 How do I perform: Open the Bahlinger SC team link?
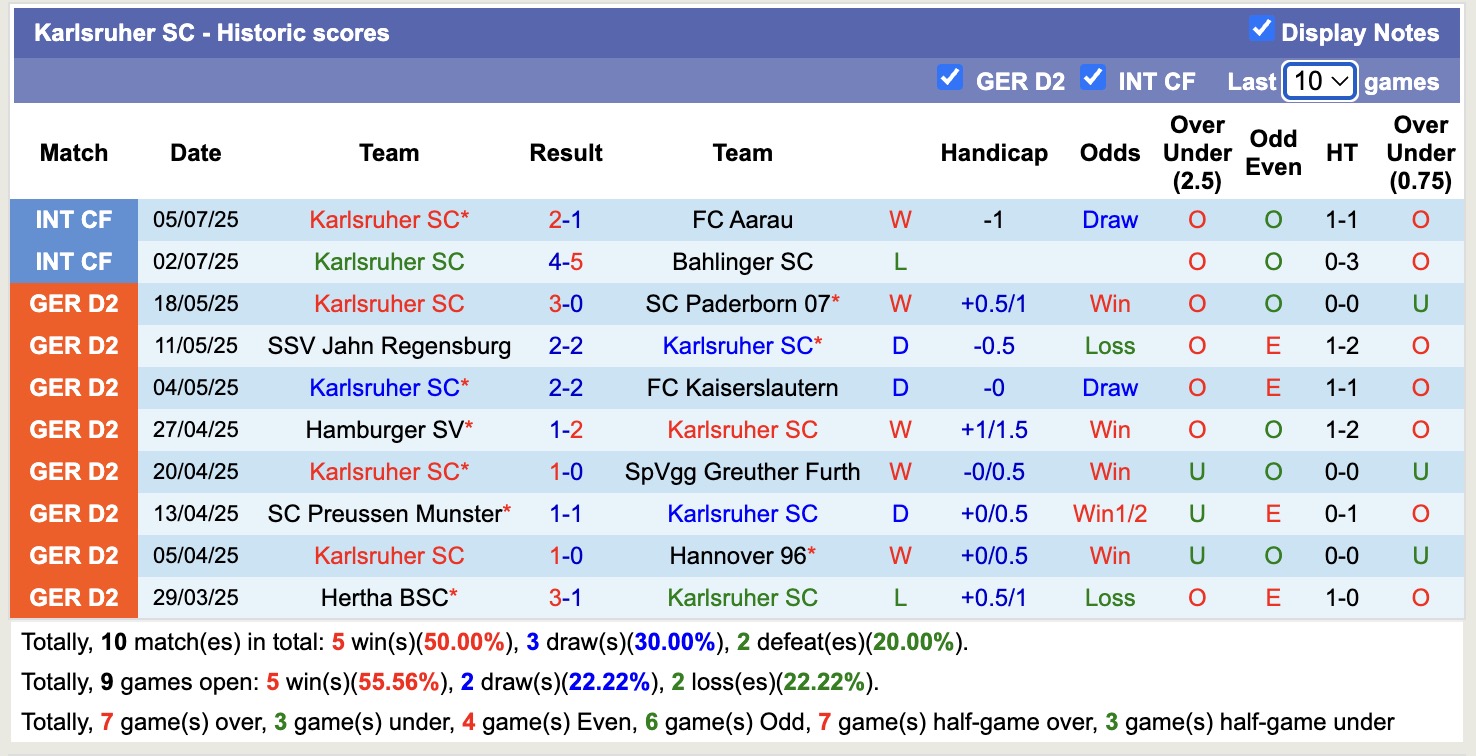point(742,261)
